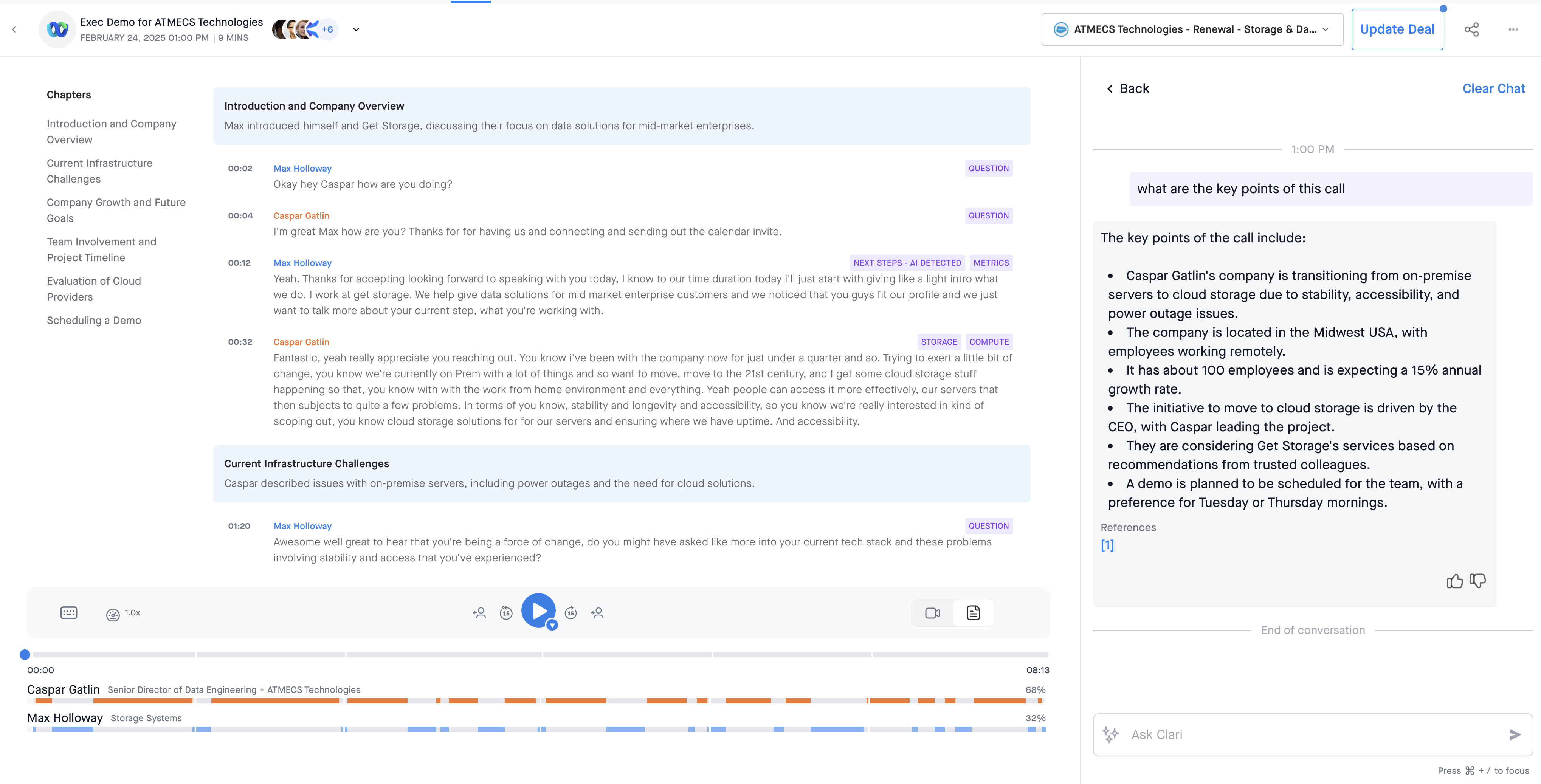The image size is (1541, 784).
Task: Skip forward 15 seconds
Action: click(571, 612)
